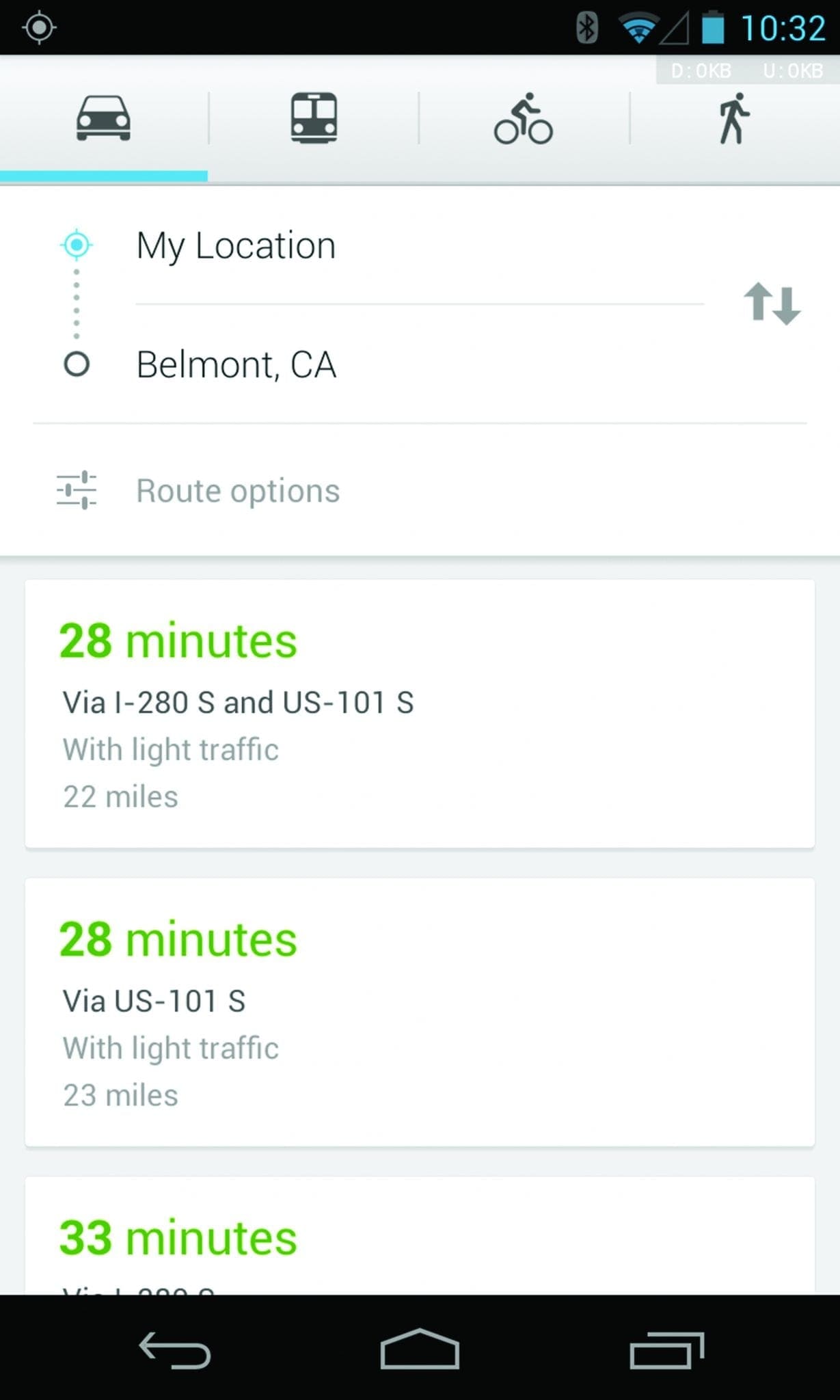Open recent apps overview
Viewport: 840px width, 1400px height.
point(666,1350)
